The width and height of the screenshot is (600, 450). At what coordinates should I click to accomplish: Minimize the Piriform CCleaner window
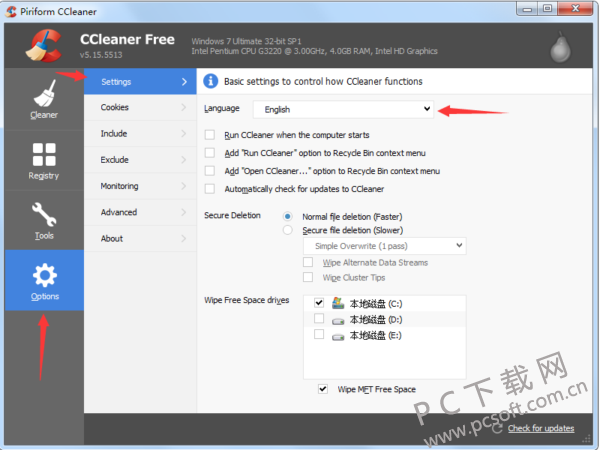click(x=527, y=8)
